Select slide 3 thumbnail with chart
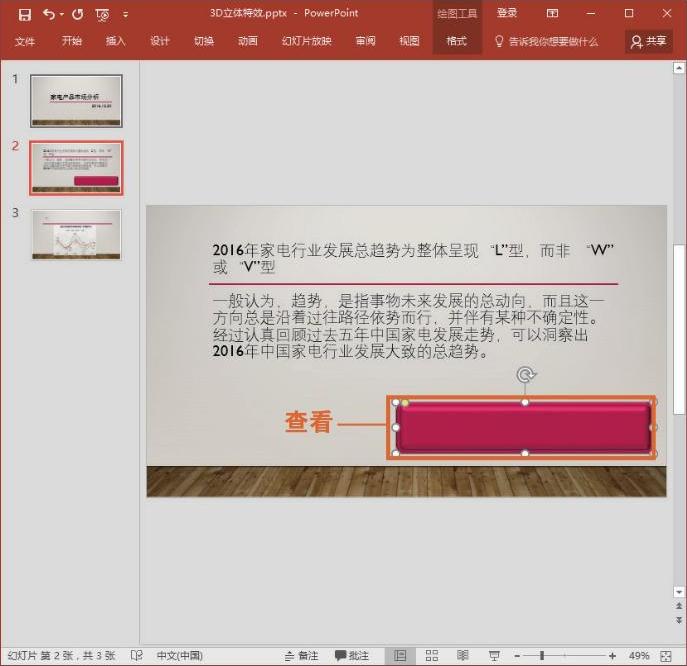Viewport: 687px width, 666px height. [x=76, y=234]
